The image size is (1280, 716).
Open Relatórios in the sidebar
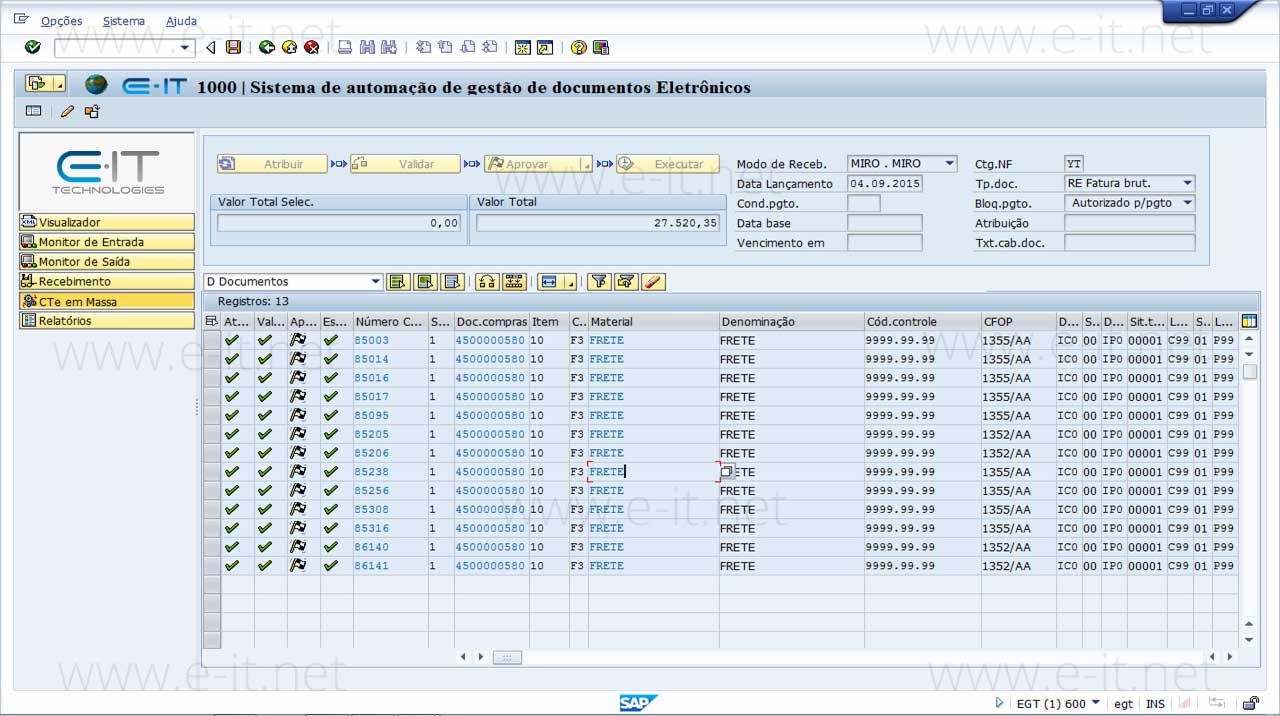pyautogui.click(x=107, y=321)
